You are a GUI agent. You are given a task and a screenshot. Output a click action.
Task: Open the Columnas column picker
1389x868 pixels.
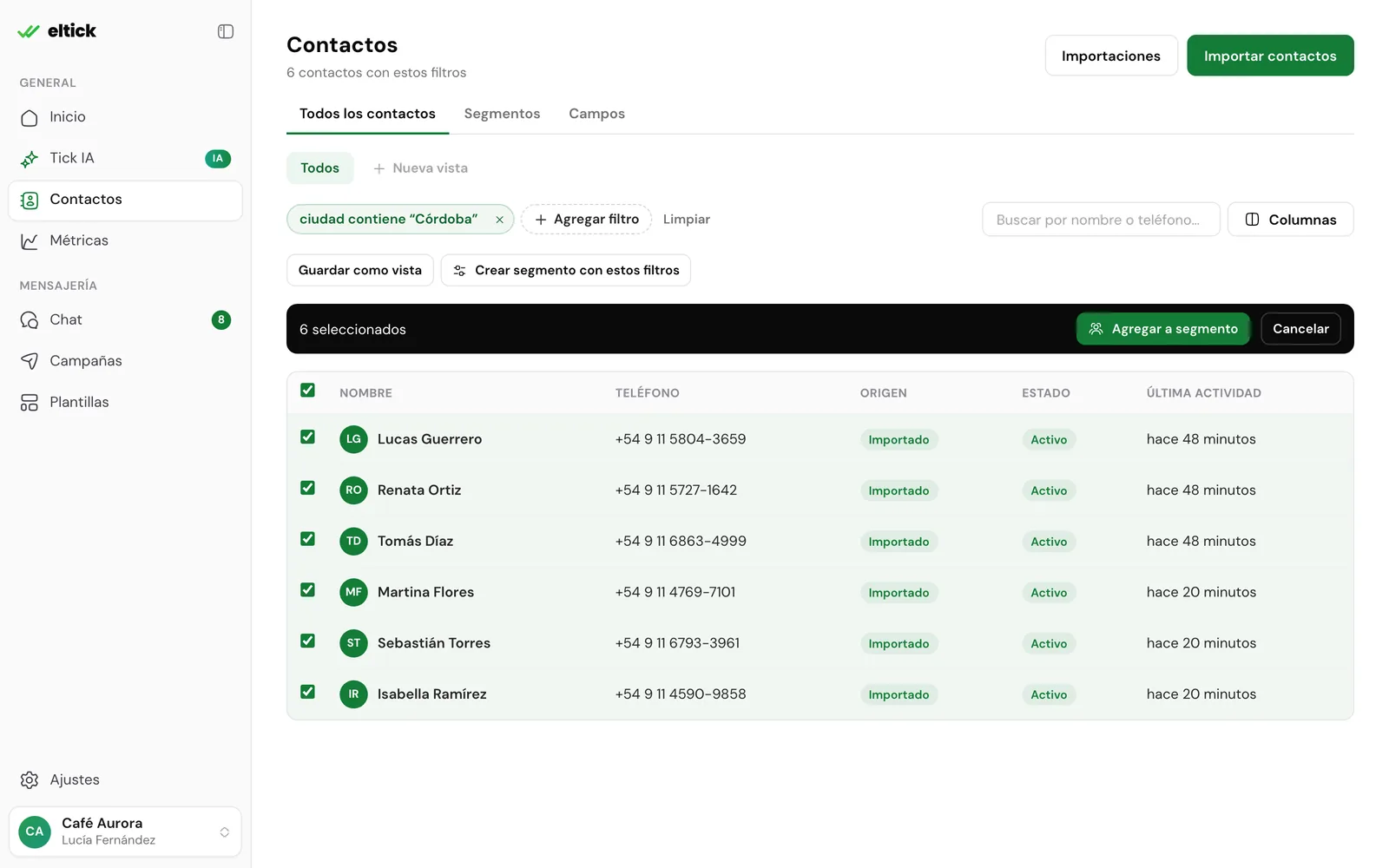1290,220
